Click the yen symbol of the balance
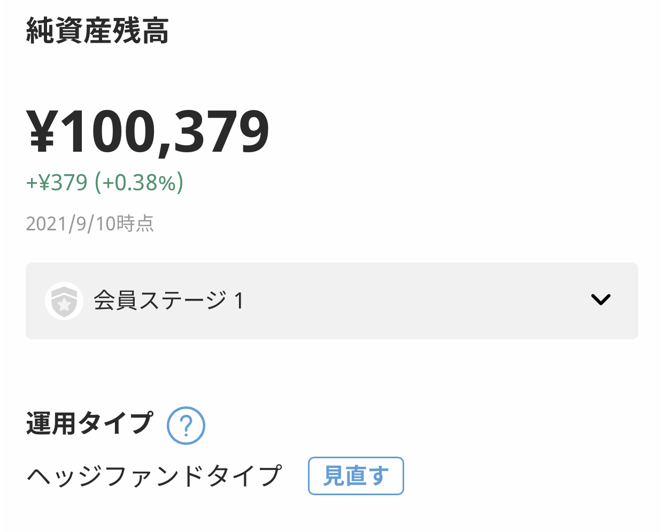667x532 pixels. (42, 132)
